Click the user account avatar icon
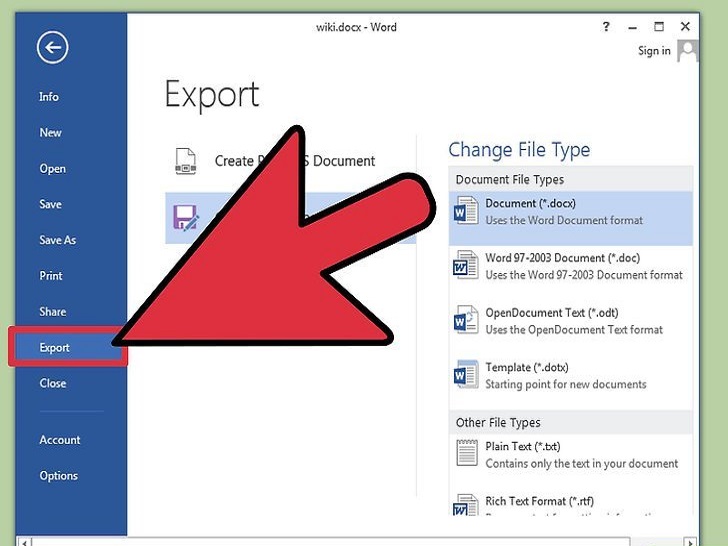Screen dimensions: 728x546 (688, 51)
